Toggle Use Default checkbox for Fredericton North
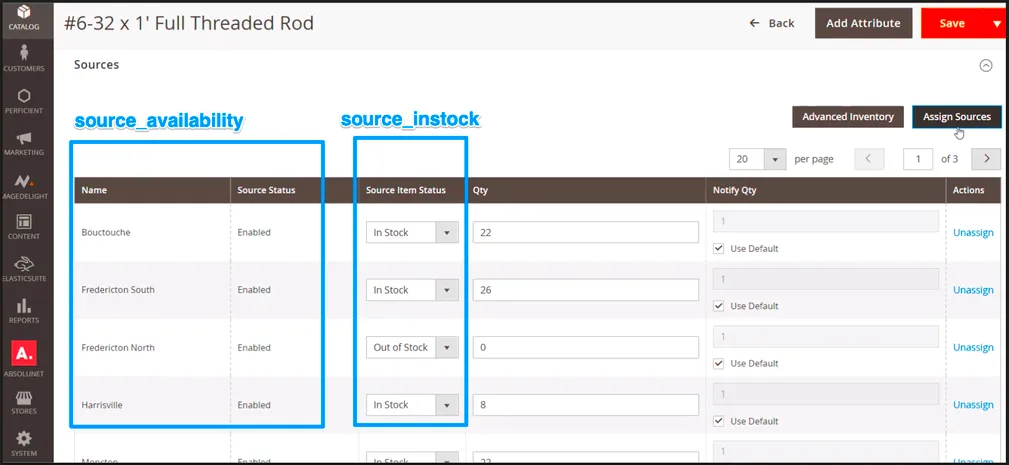 [x=719, y=363]
